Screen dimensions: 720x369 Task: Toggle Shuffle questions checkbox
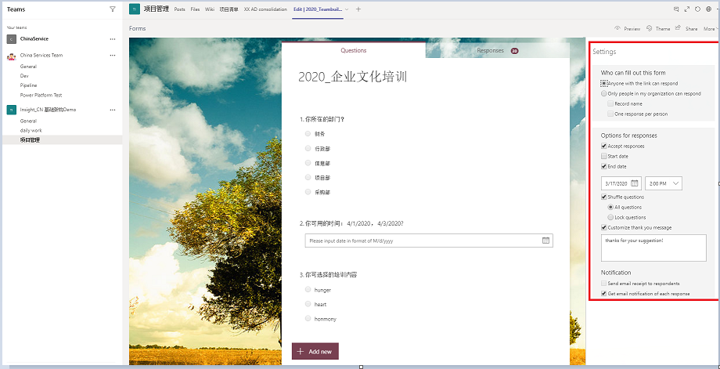point(603,197)
